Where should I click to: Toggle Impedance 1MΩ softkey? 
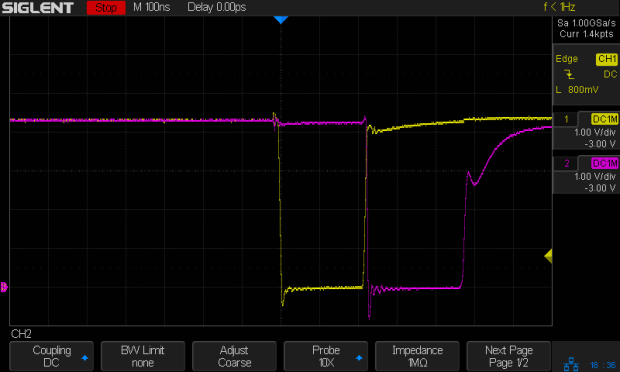click(417, 356)
